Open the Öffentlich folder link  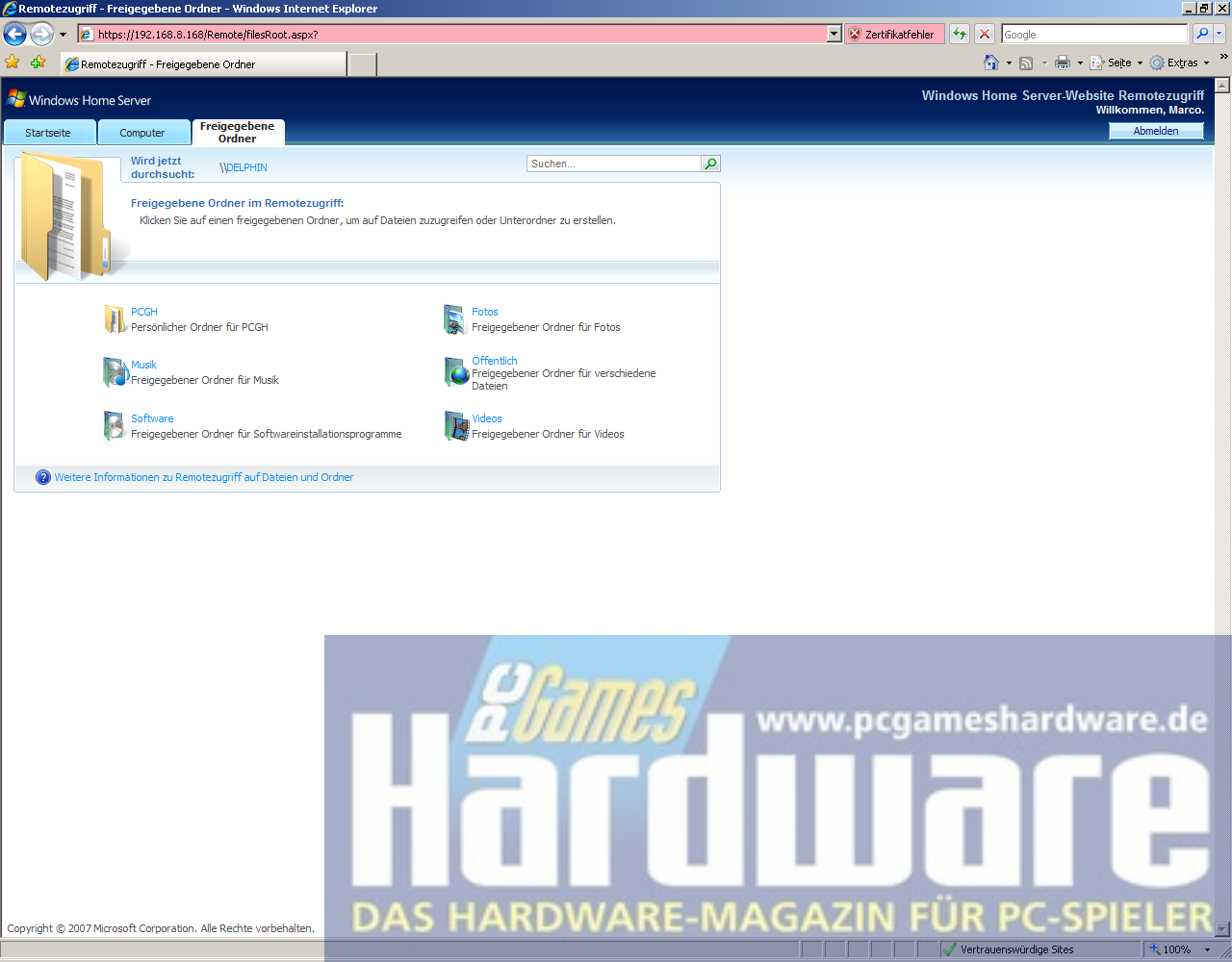[x=495, y=361]
